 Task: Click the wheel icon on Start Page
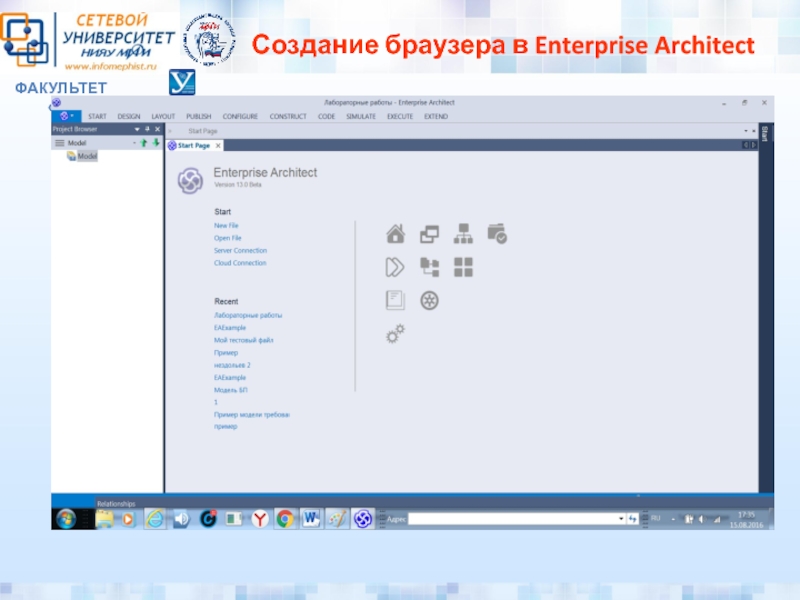(x=429, y=300)
